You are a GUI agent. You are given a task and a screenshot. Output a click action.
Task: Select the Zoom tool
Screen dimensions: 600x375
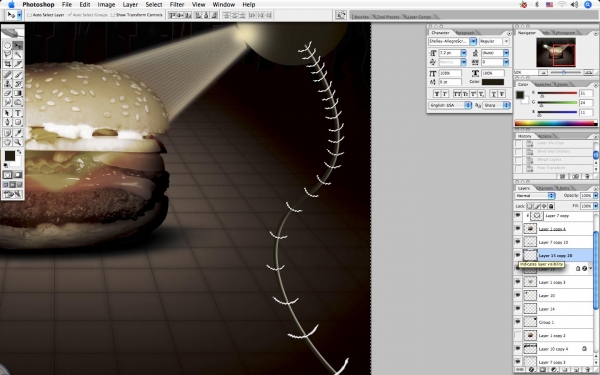click(18, 142)
